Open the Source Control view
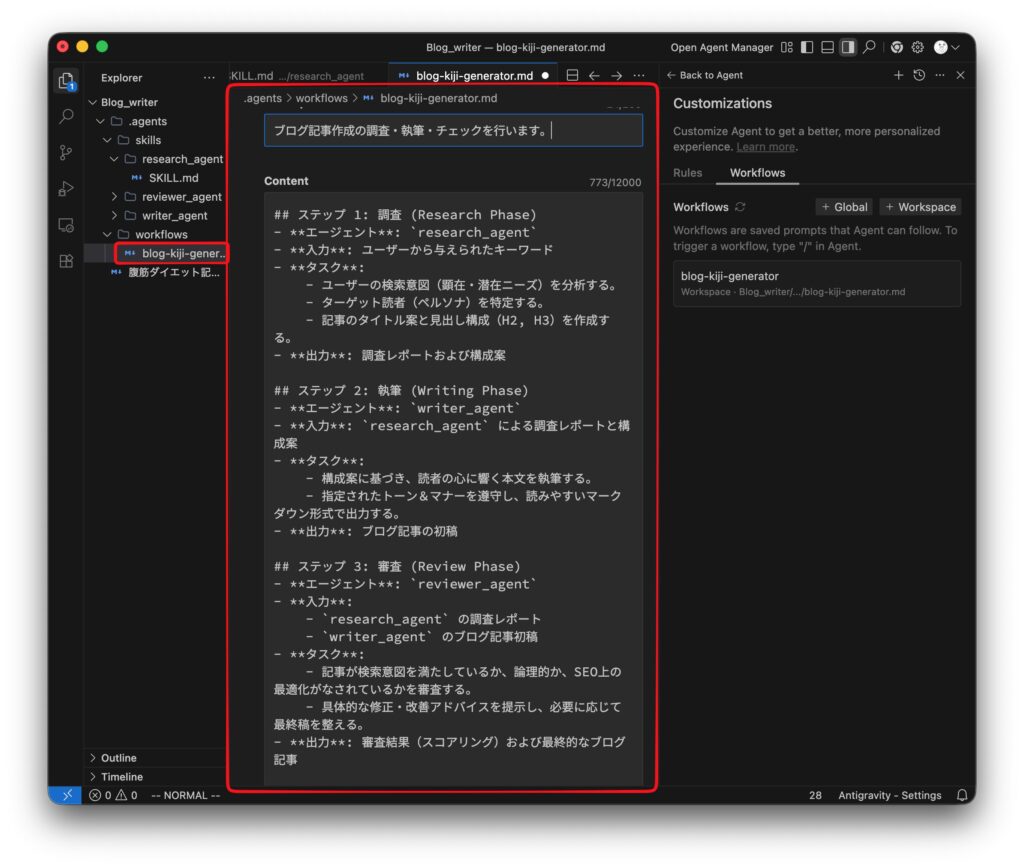Image resolution: width=1024 pixels, height=868 pixels. [x=66, y=153]
